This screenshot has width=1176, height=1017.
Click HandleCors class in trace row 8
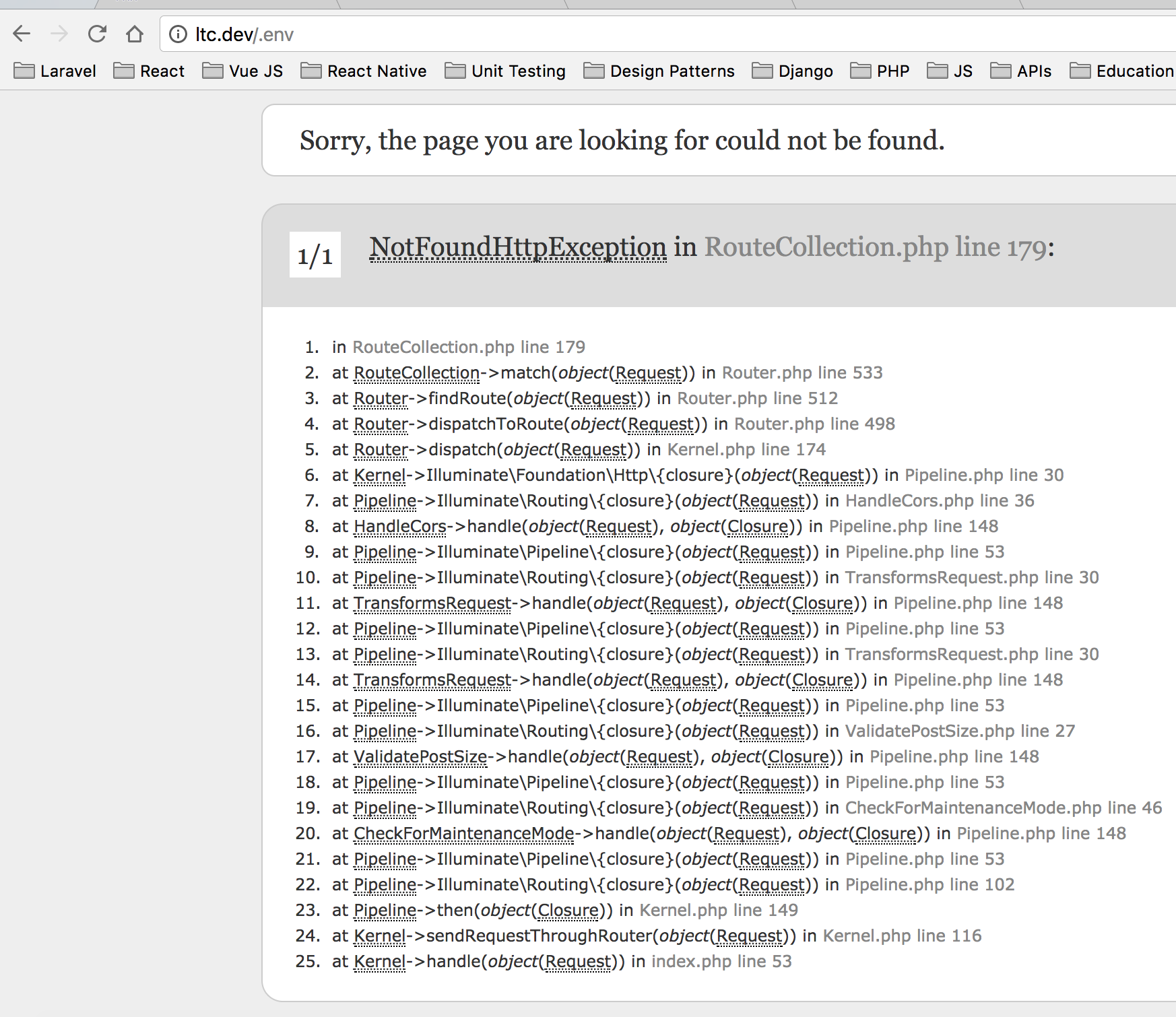point(400,526)
